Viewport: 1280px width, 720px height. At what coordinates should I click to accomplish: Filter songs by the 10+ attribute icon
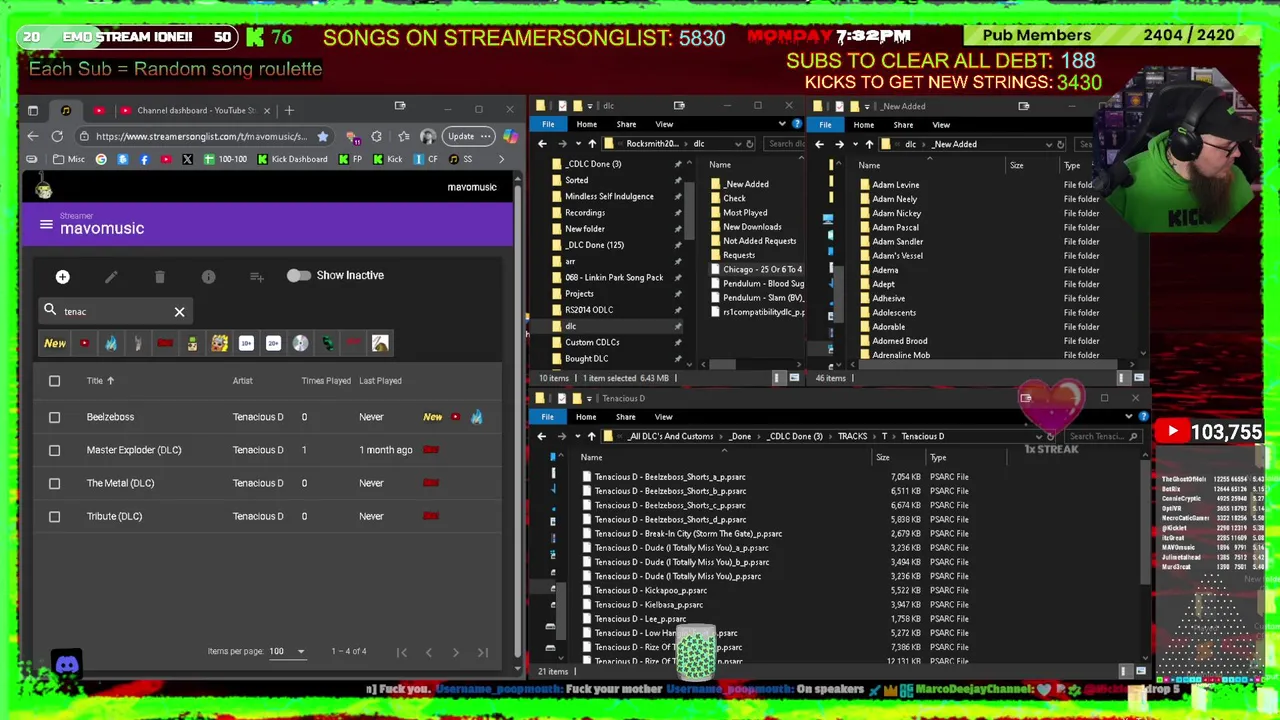[x=246, y=343]
